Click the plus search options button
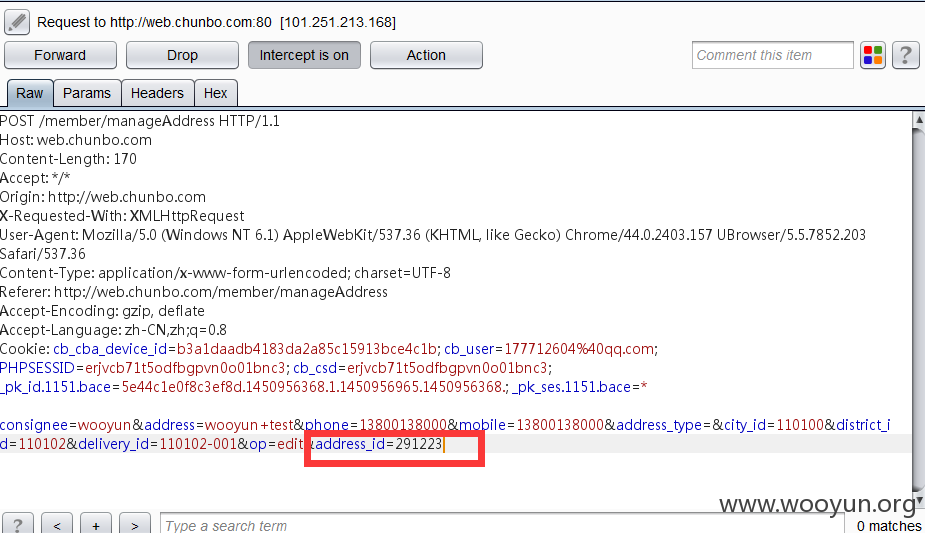 (96, 524)
